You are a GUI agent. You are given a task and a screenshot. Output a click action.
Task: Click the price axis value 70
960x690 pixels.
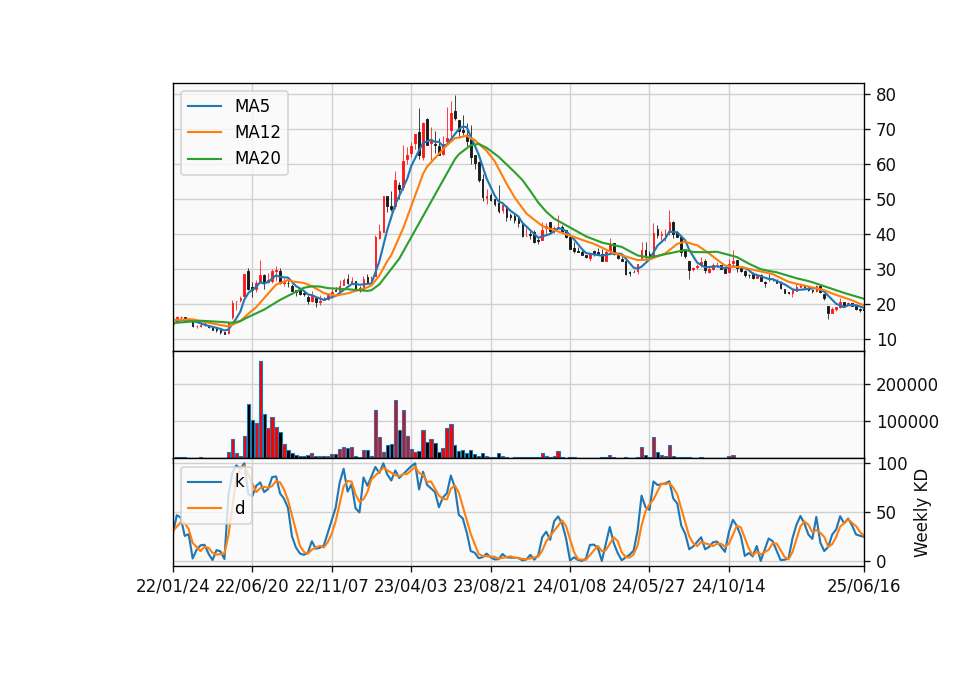pyautogui.click(x=886, y=130)
